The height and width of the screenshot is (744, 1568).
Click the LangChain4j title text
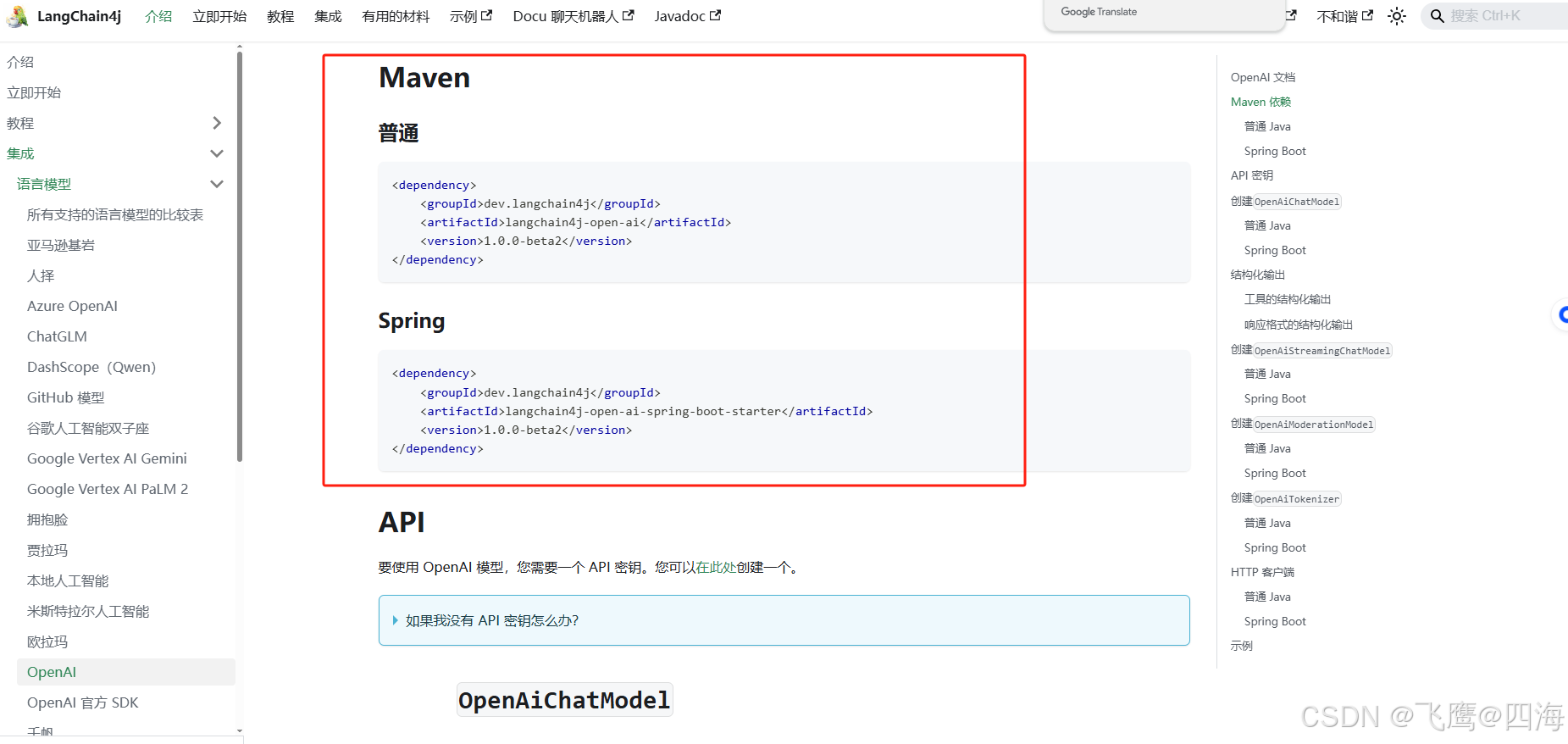click(x=80, y=16)
